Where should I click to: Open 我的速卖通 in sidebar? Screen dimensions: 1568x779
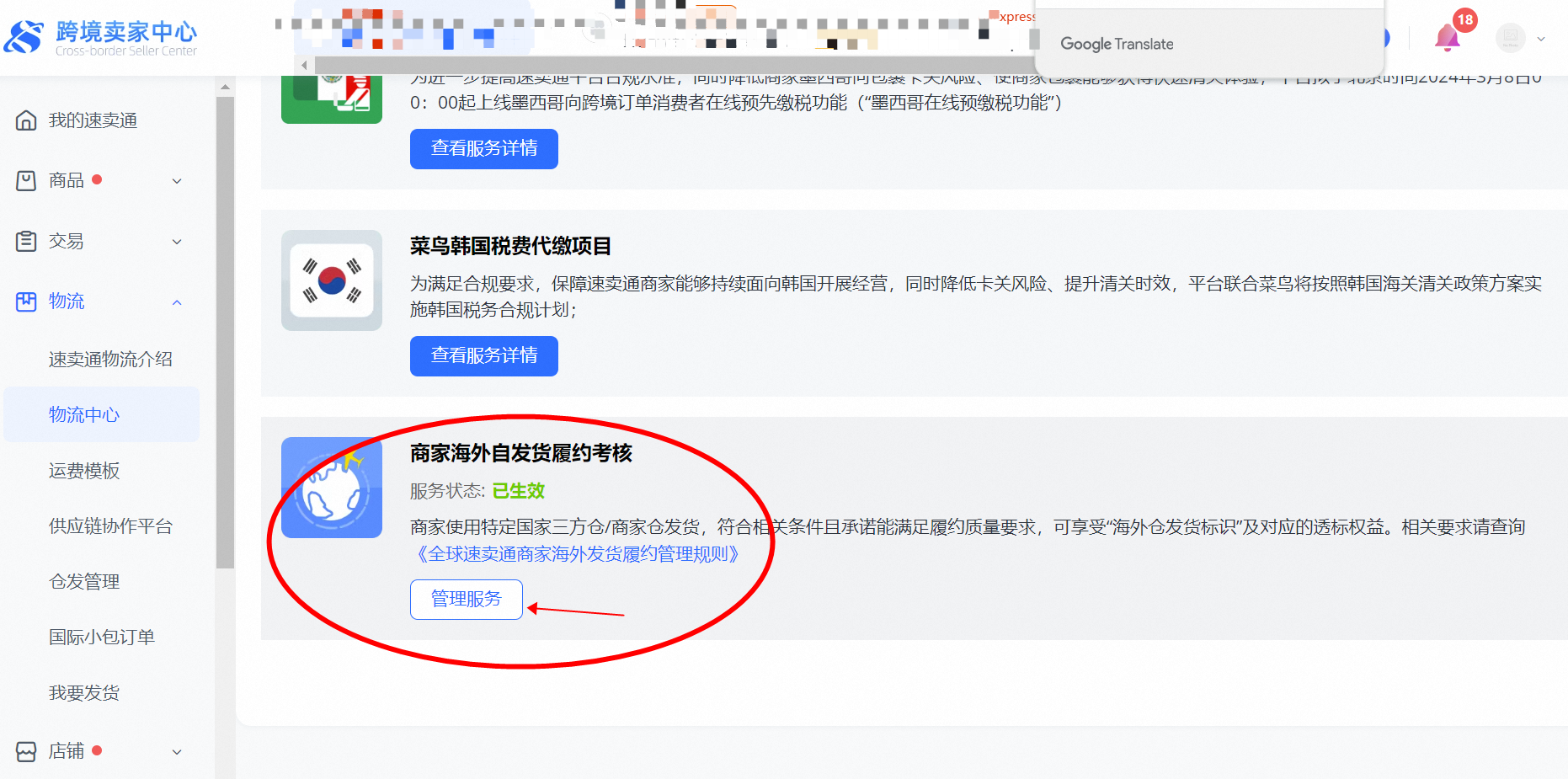tap(93, 120)
